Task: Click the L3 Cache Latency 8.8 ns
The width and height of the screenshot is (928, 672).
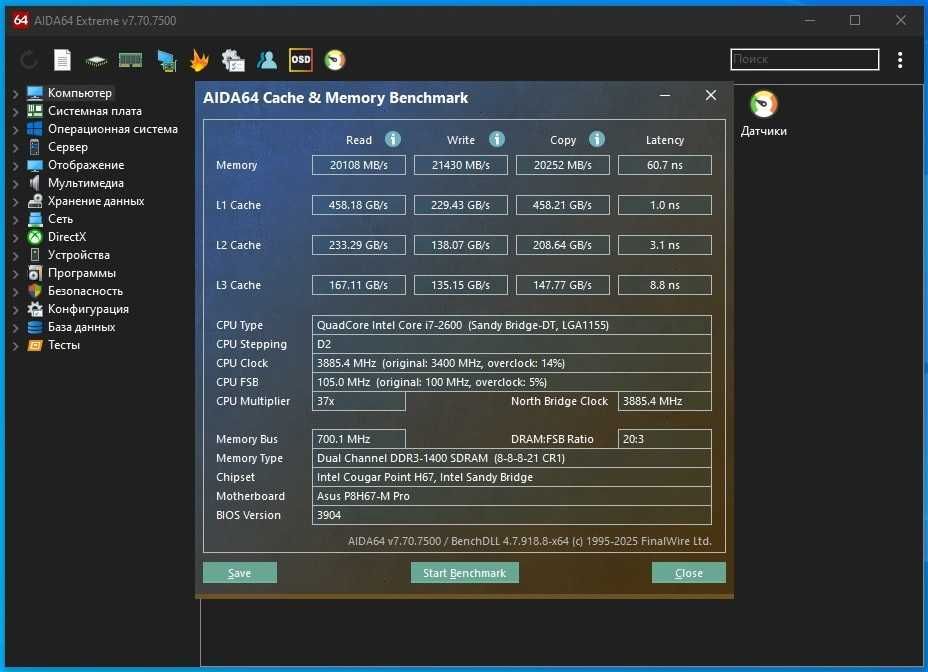Action: coord(665,285)
